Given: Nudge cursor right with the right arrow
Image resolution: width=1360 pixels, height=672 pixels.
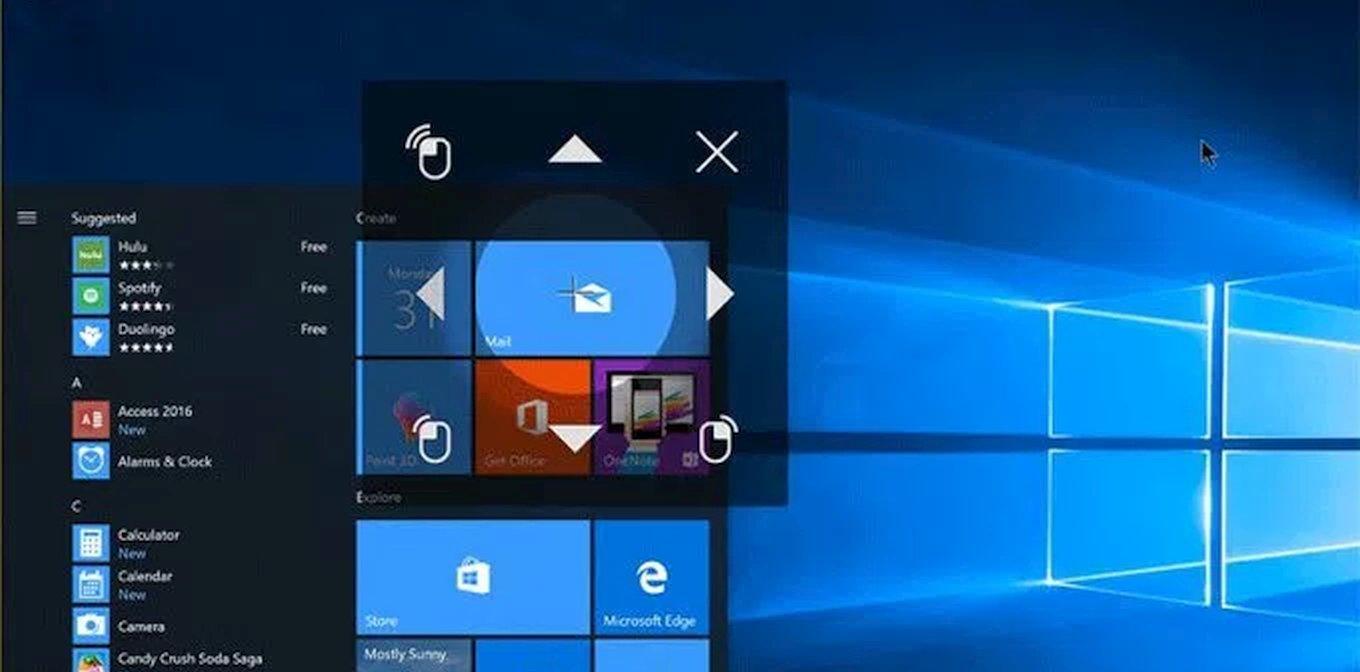Looking at the screenshot, I should pyautogui.click(x=720, y=294).
